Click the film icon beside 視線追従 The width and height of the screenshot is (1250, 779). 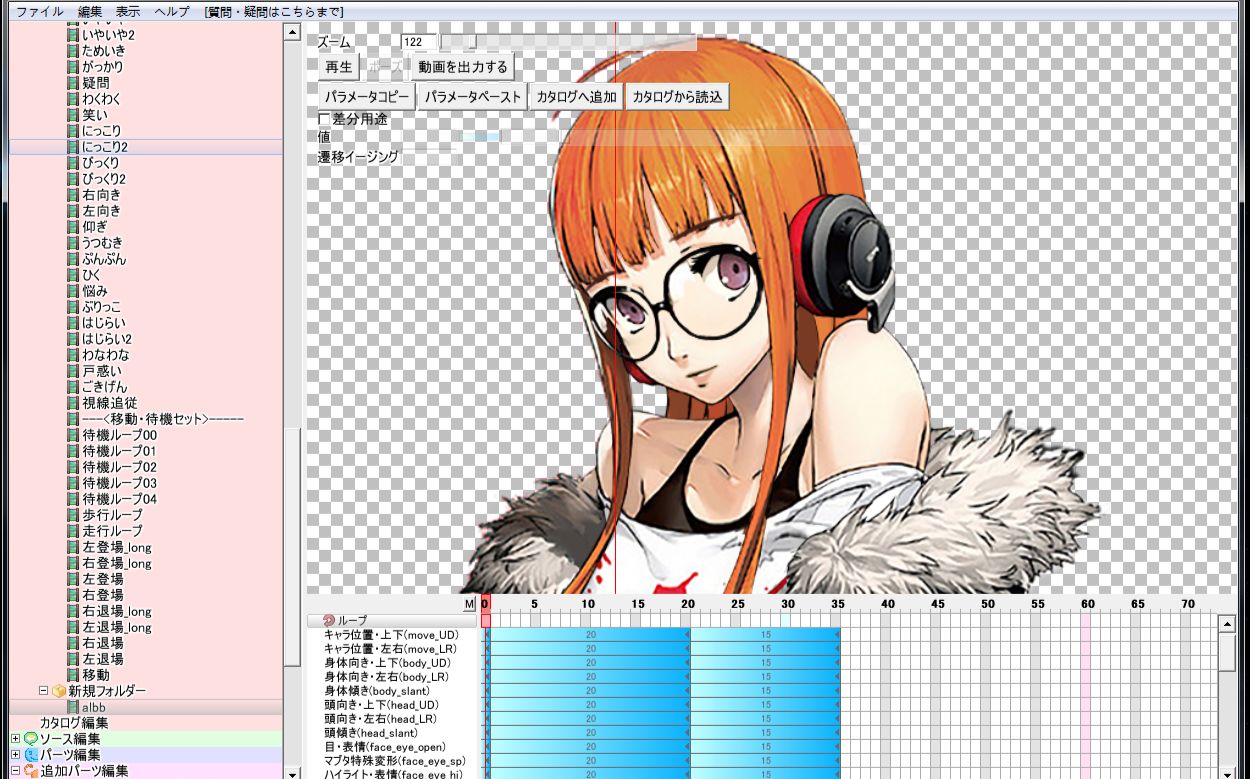73,403
